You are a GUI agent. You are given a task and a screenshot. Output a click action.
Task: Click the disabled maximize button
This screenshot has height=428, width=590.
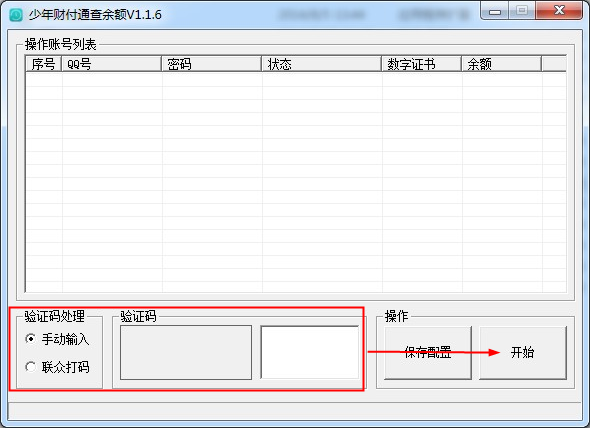tap(522, 11)
